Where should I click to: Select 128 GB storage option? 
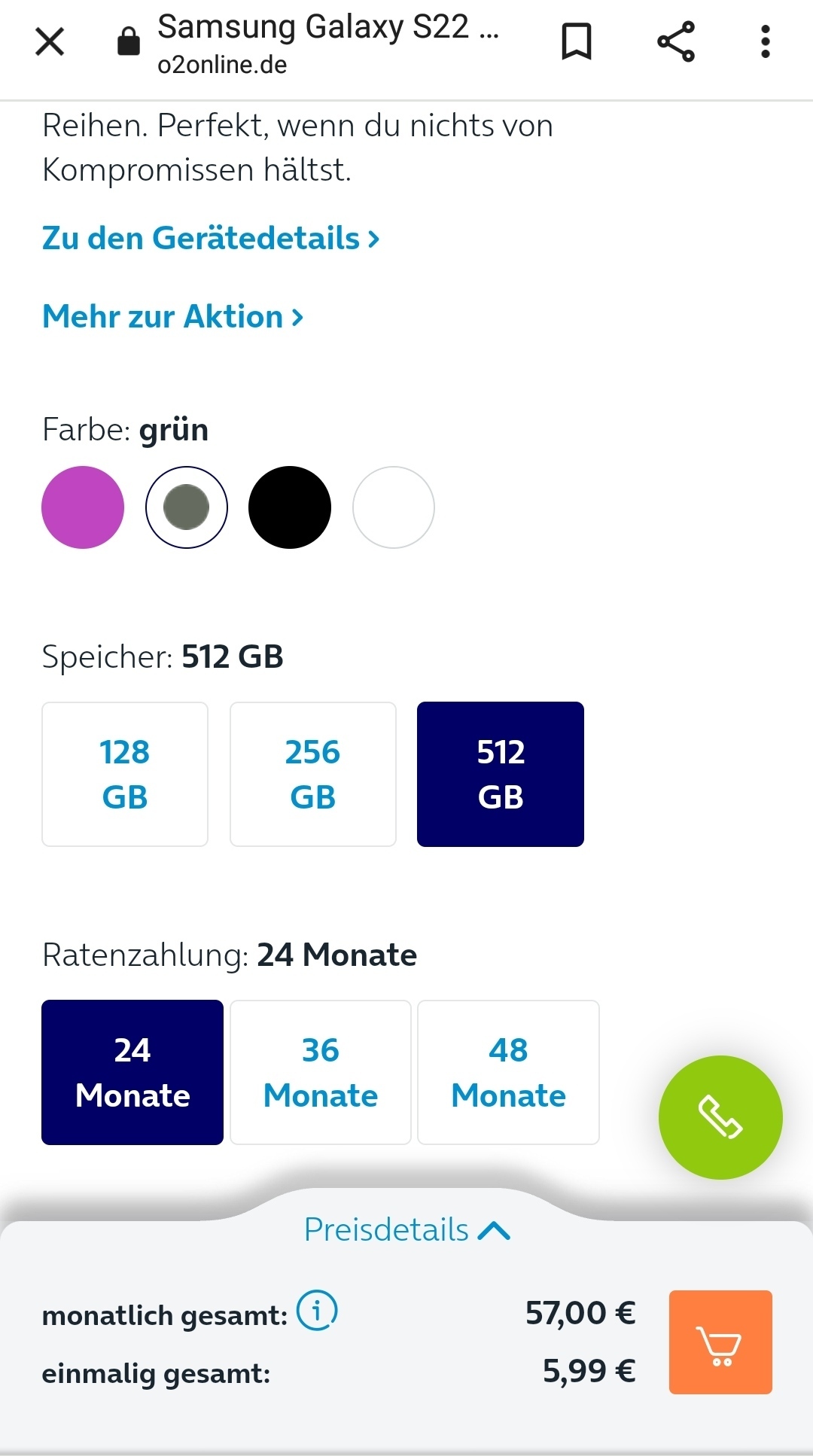pos(125,774)
